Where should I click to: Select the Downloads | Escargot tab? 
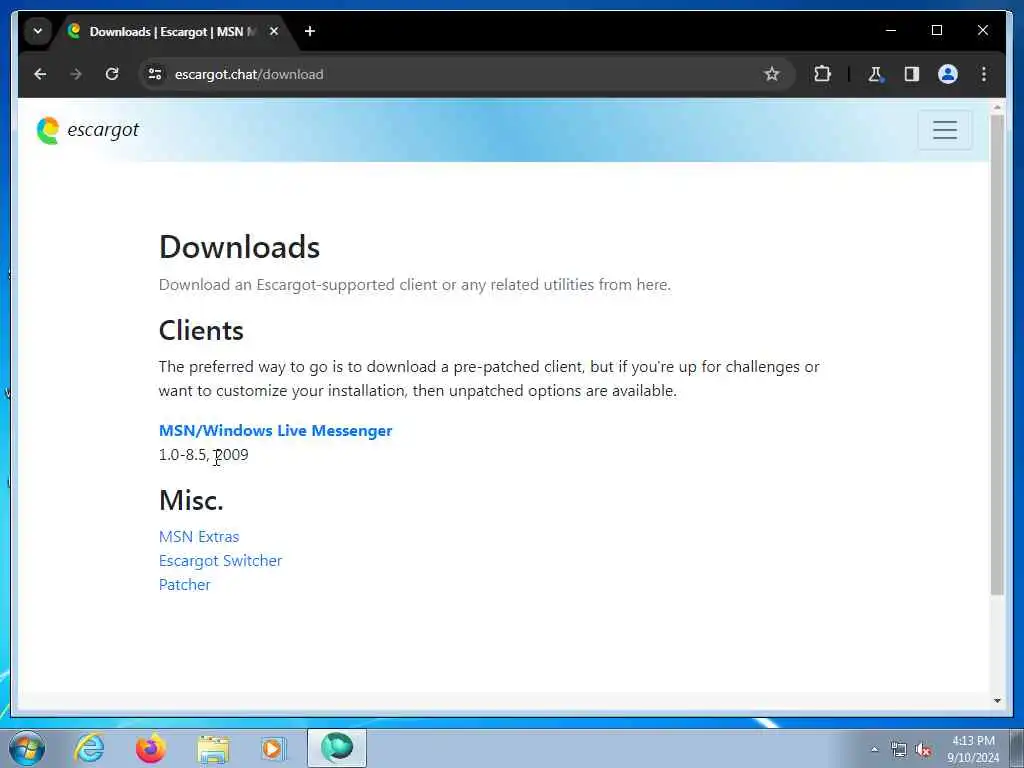[x=172, y=31]
